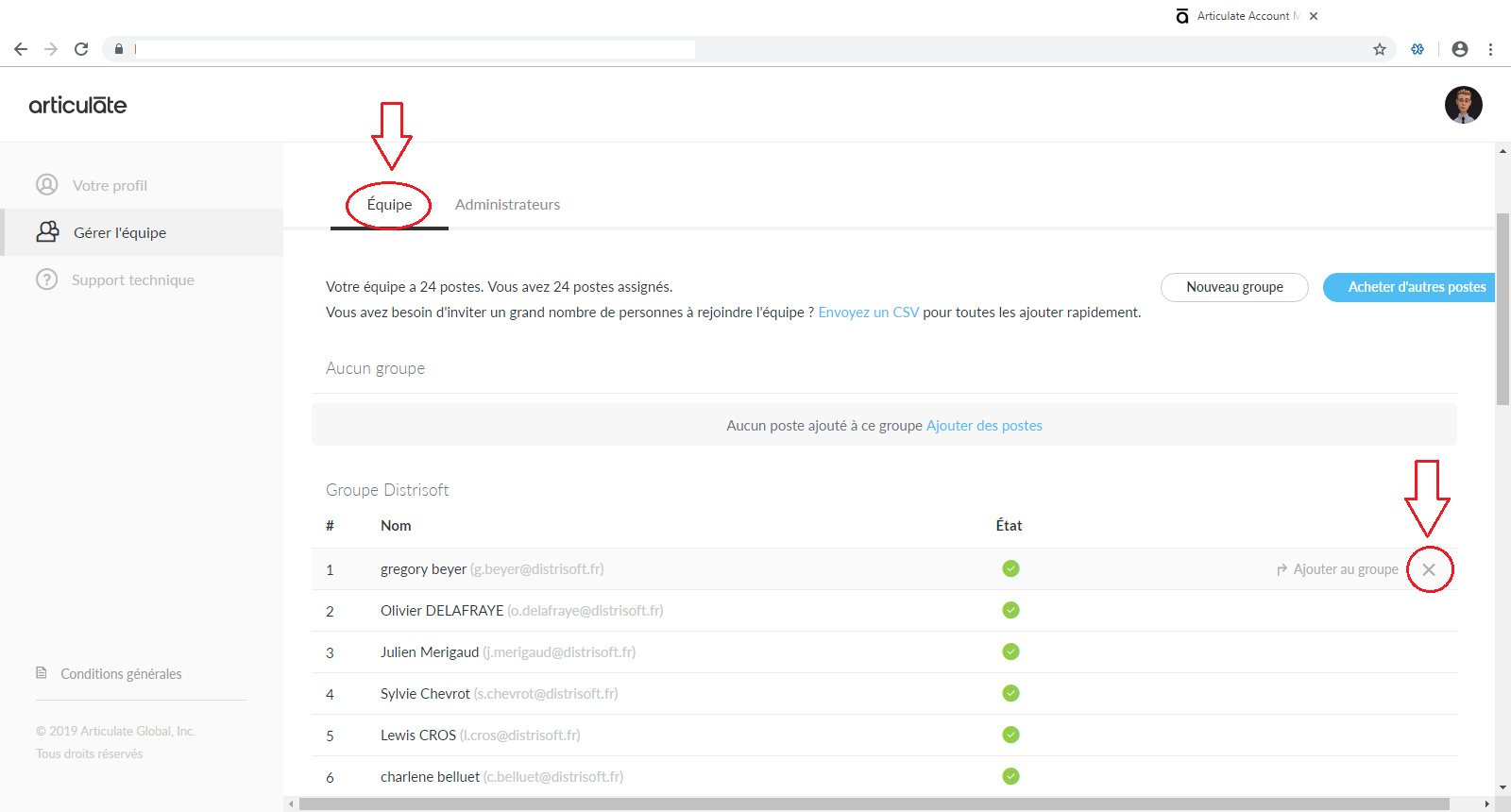Click the Aucun groupe heading
Screen dimensions: 1511x812
point(375,368)
